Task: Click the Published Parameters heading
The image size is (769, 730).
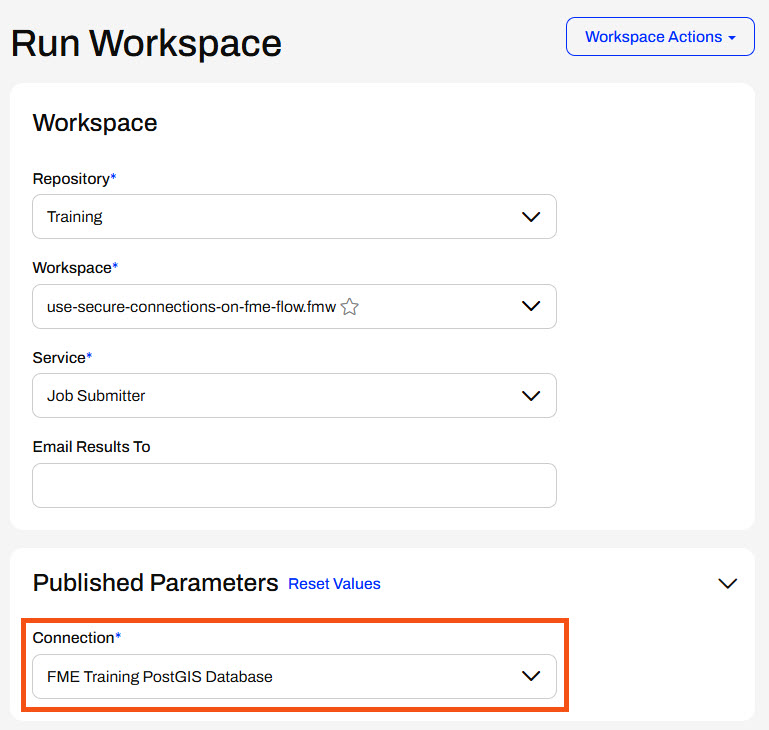Action: click(155, 583)
